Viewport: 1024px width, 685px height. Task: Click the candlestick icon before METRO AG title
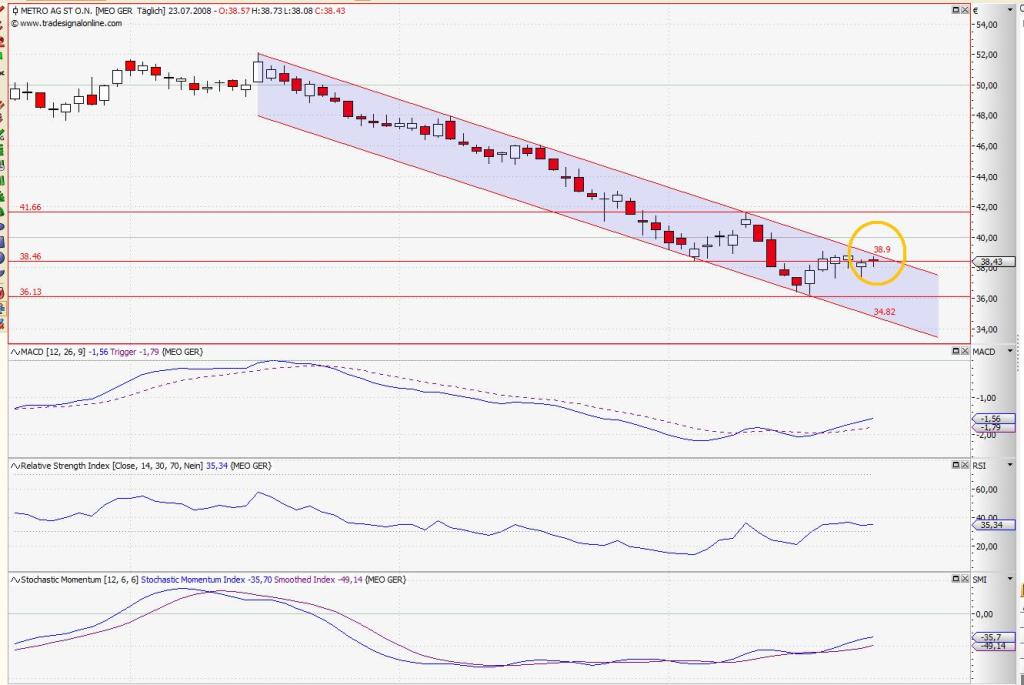[x=15, y=11]
